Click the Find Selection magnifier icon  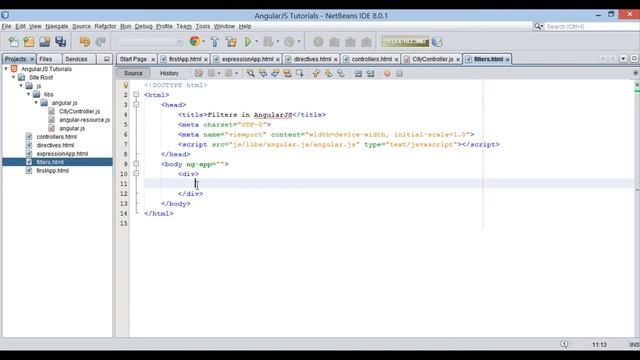251,73
